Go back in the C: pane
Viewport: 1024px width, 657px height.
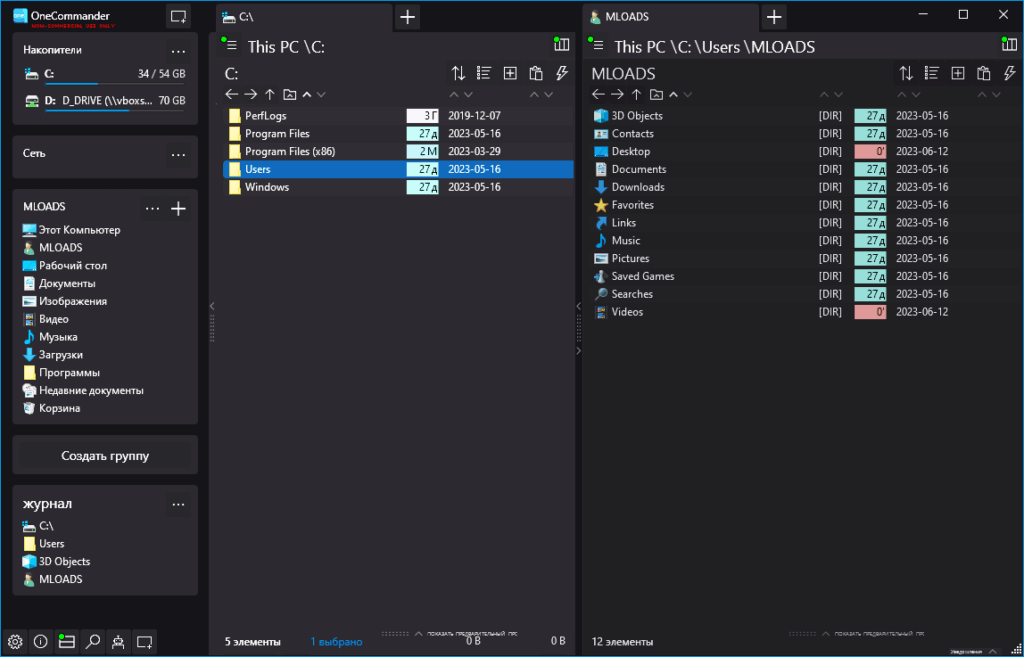tap(232, 95)
